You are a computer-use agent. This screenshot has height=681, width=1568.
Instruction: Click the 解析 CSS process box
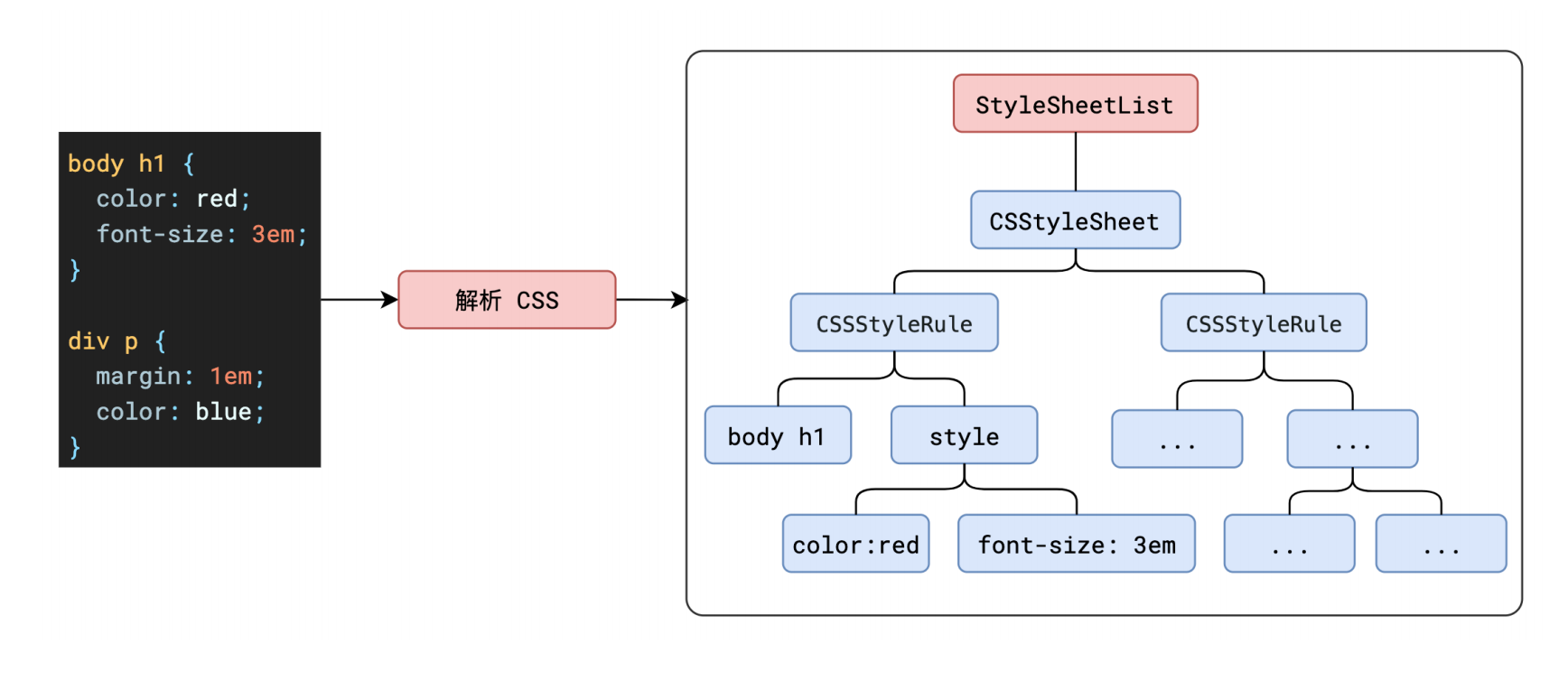pos(507,300)
